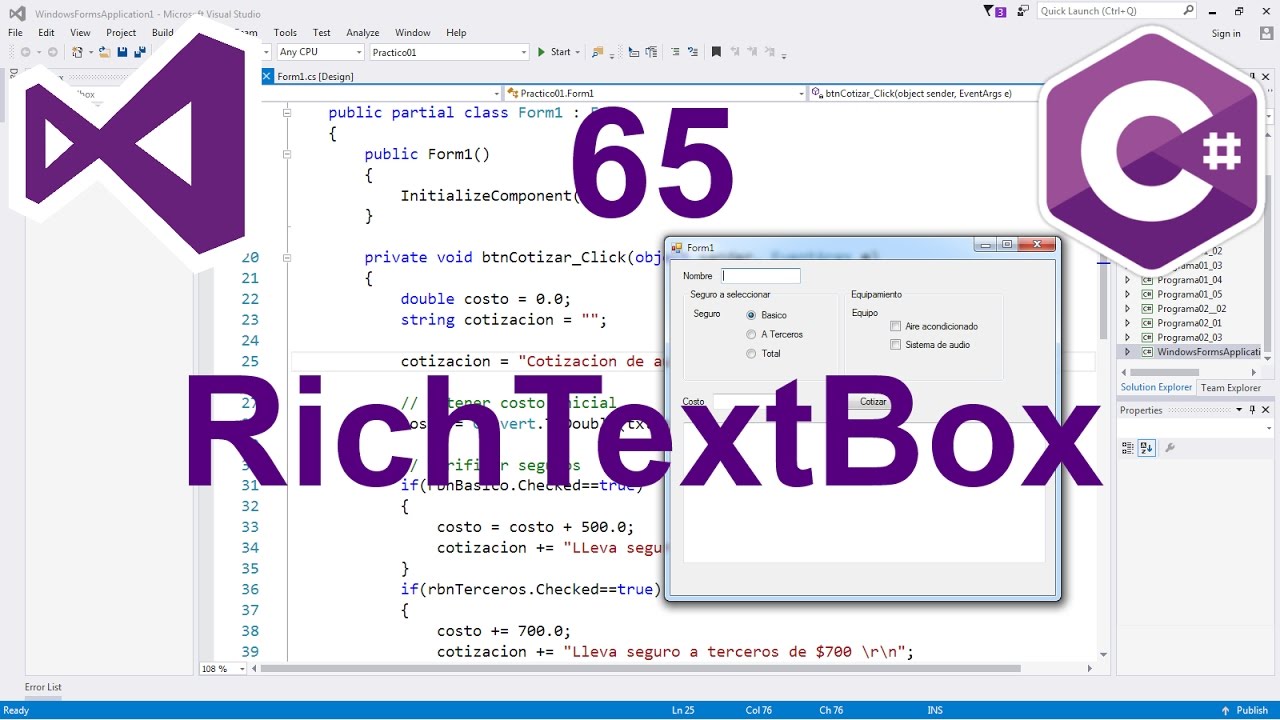Collapse the btnCotizar_Click method outline toggle
This screenshot has width=1280, height=720.
(287, 257)
